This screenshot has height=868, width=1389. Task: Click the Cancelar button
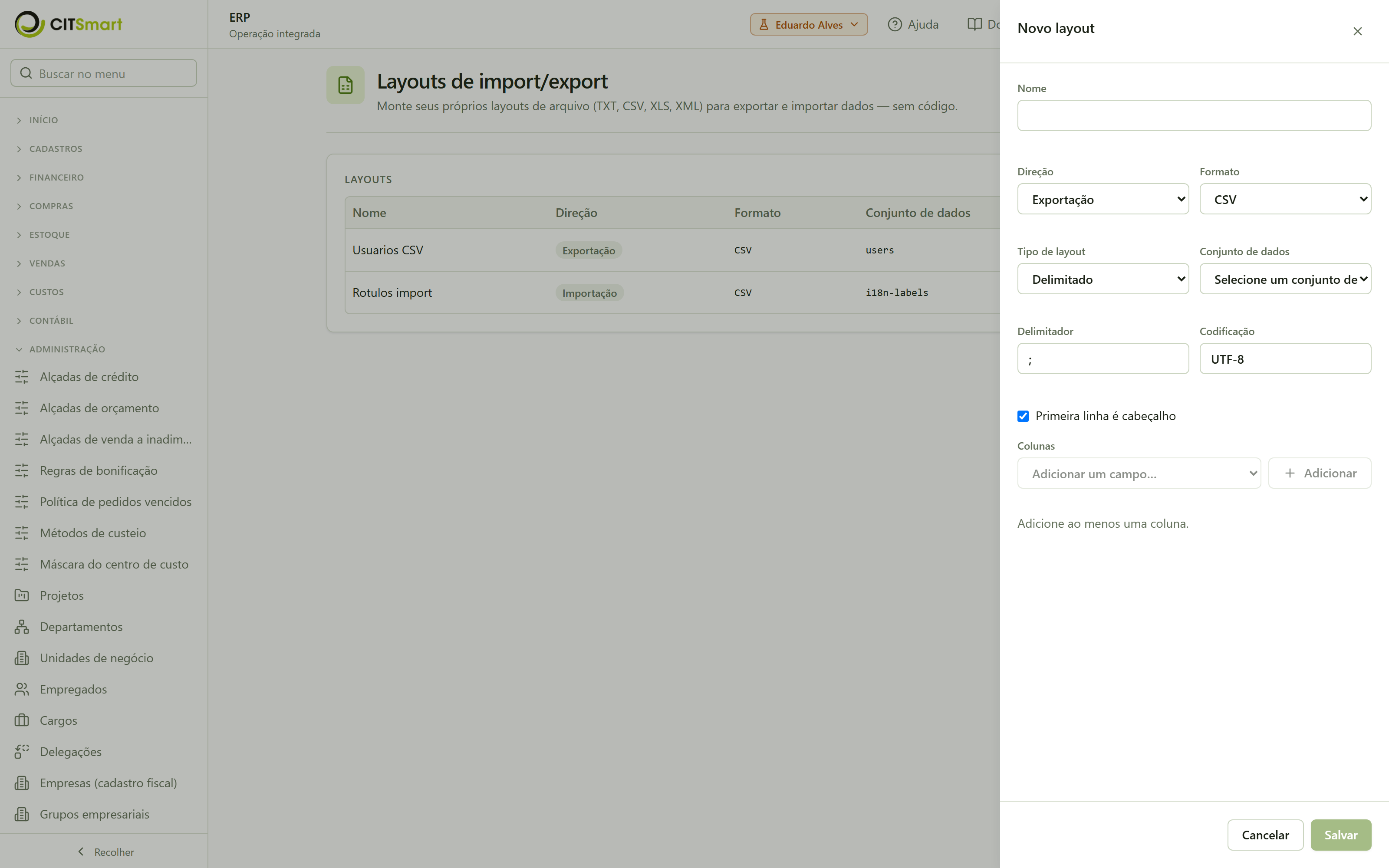1265,835
